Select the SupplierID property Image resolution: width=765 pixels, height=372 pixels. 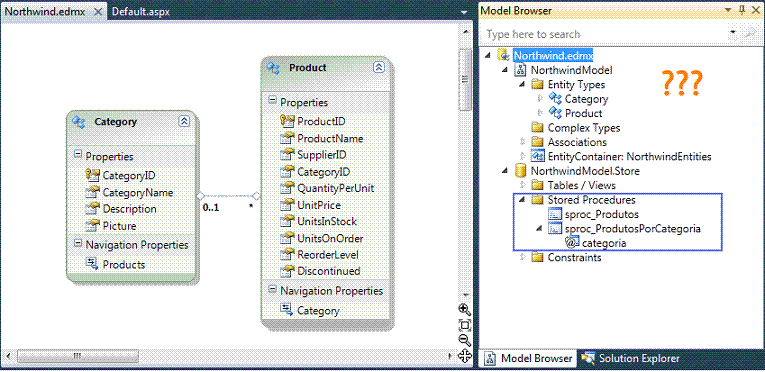pos(314,155)
